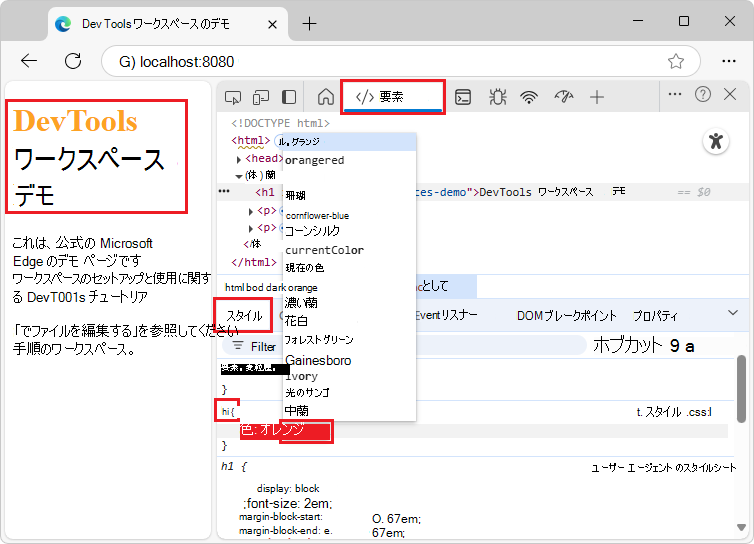Choose currentColor from the autocomplete list
The height and width of the screenshot is (544, 754).
[x=349, y=250]
